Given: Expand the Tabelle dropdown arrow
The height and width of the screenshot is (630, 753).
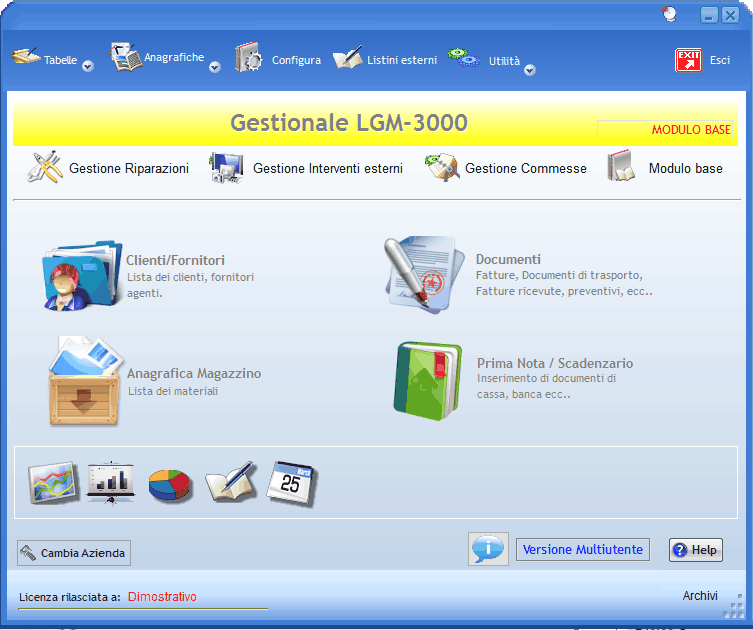Looking at the screenshot, I should 88,66.
